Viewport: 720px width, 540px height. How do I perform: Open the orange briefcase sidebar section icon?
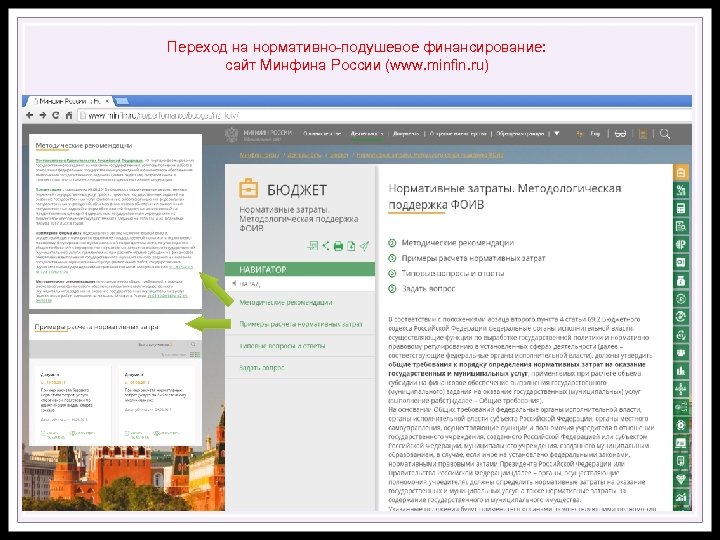[x=681, y=172]
